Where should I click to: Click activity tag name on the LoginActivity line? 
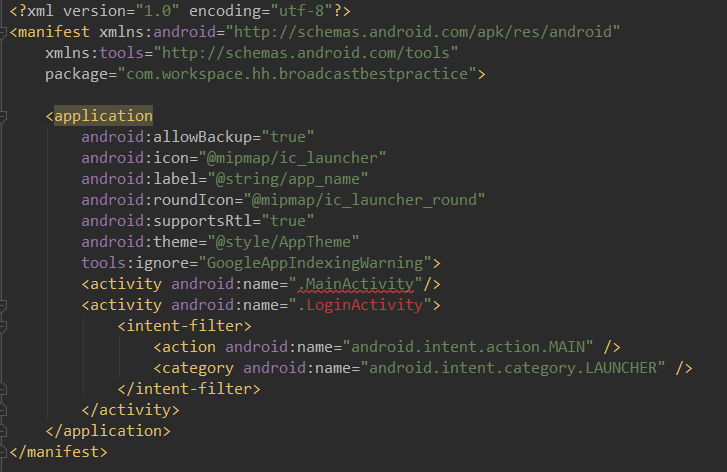click(x=126, y=305)
